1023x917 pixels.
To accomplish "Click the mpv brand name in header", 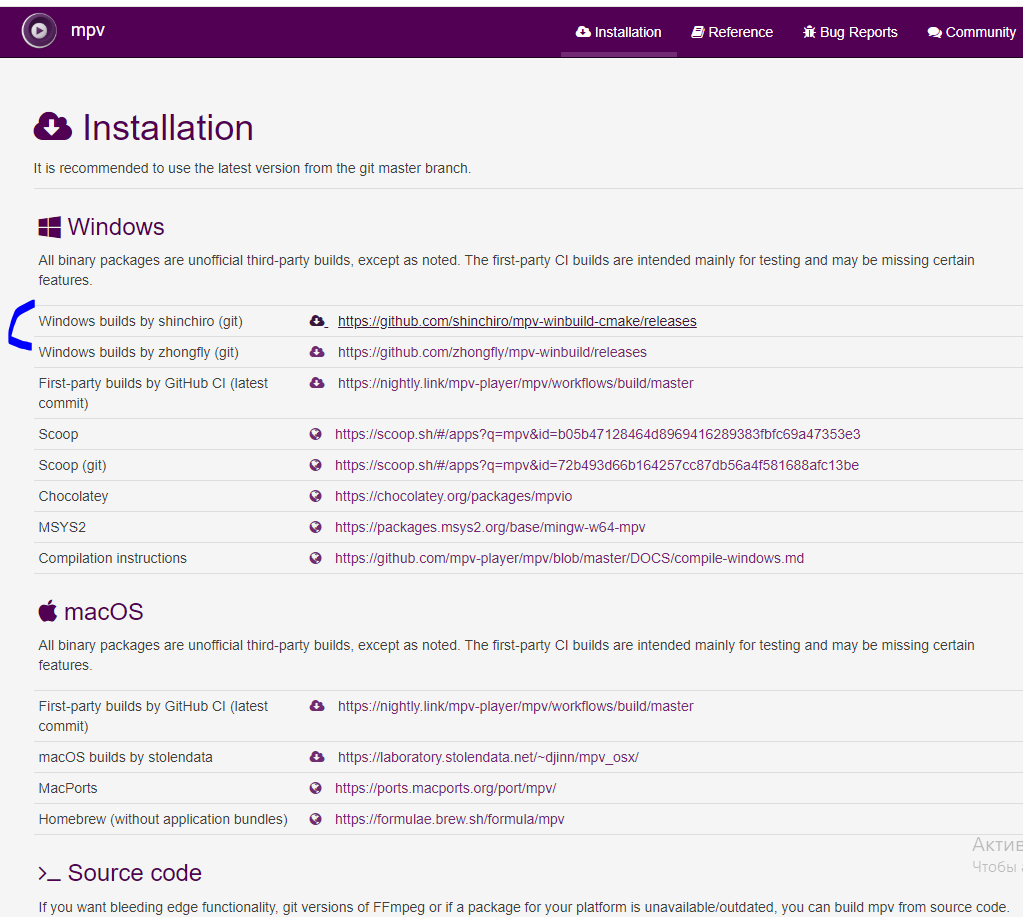I will tap(87, 31).
